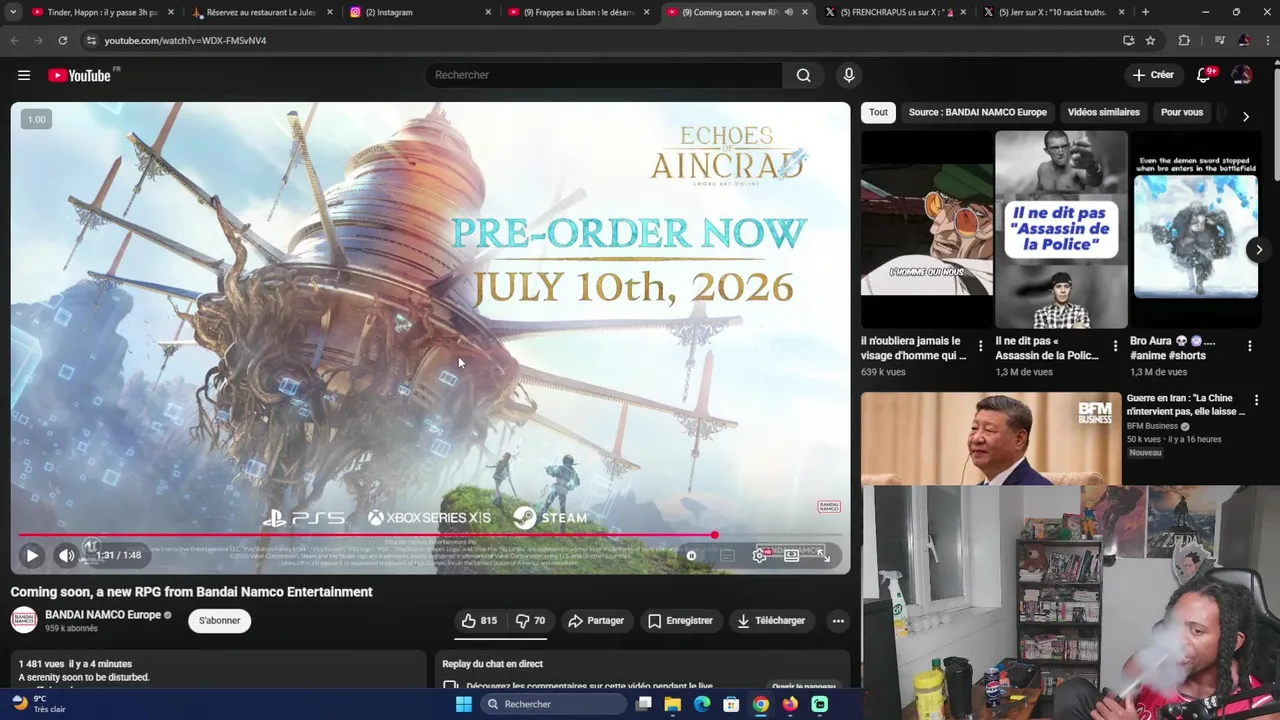Show next Shorts with the right arrow

pyautogui.click(x=1259, y=250)
